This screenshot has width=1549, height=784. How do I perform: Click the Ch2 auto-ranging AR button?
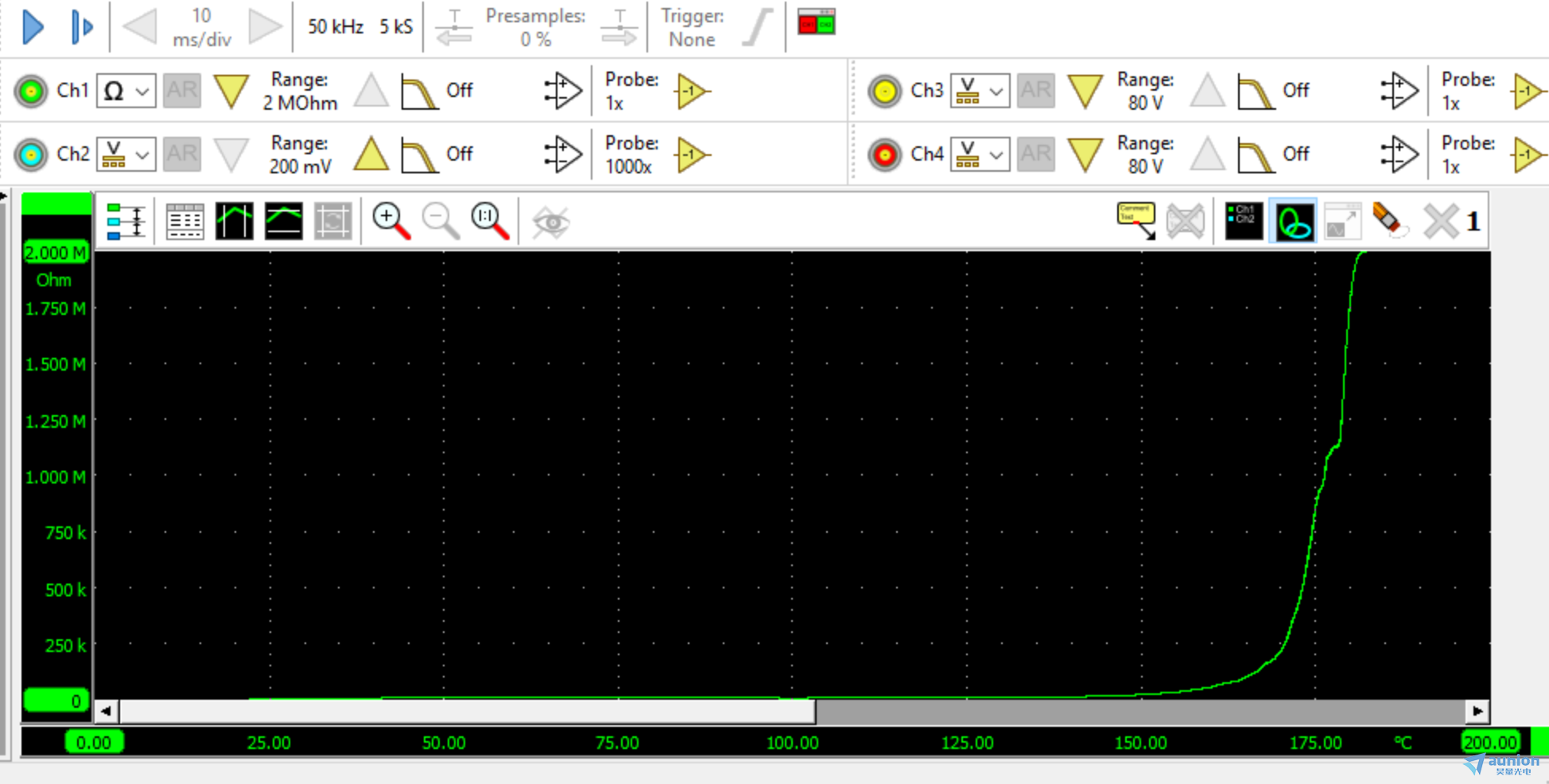click(181, 154)
